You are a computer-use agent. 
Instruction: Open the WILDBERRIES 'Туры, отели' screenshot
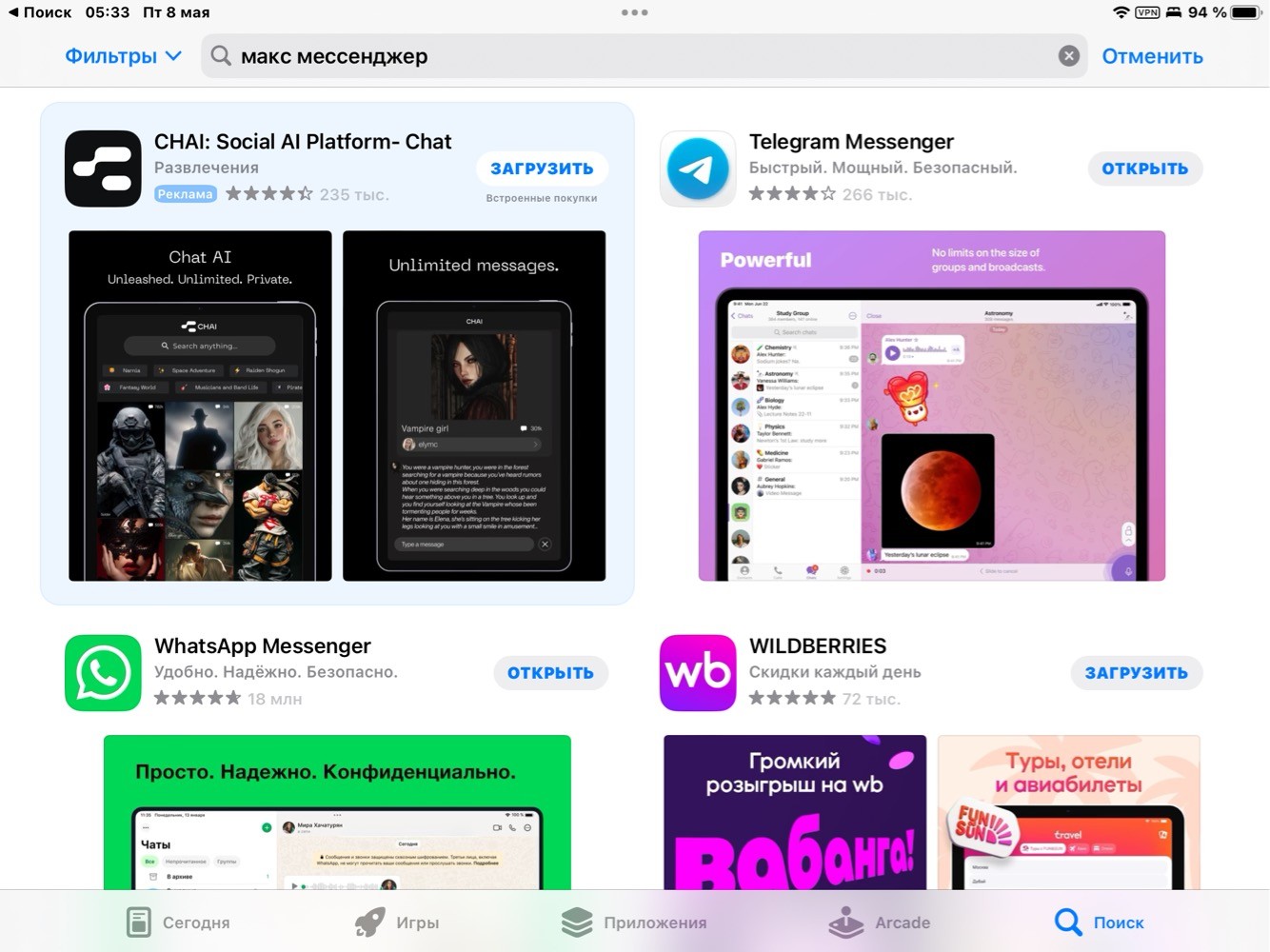(x=1069, y=812)
